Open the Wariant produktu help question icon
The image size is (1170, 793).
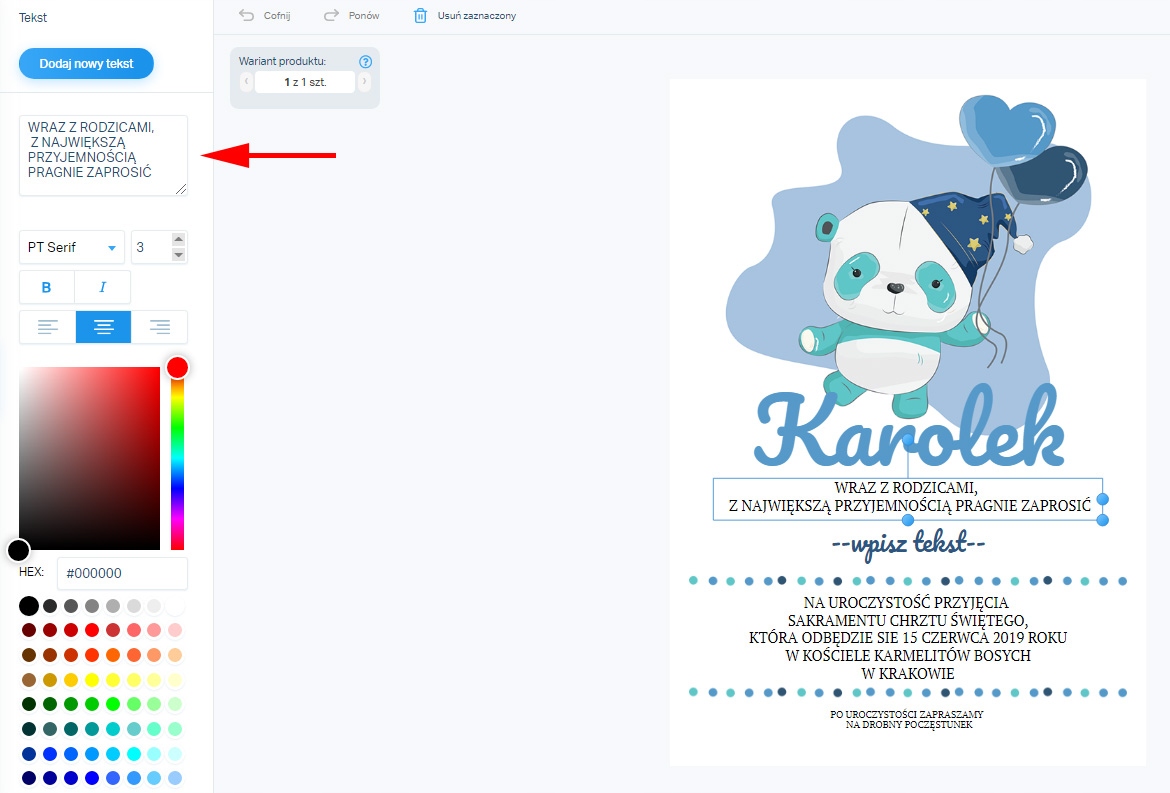click(365, 61)
